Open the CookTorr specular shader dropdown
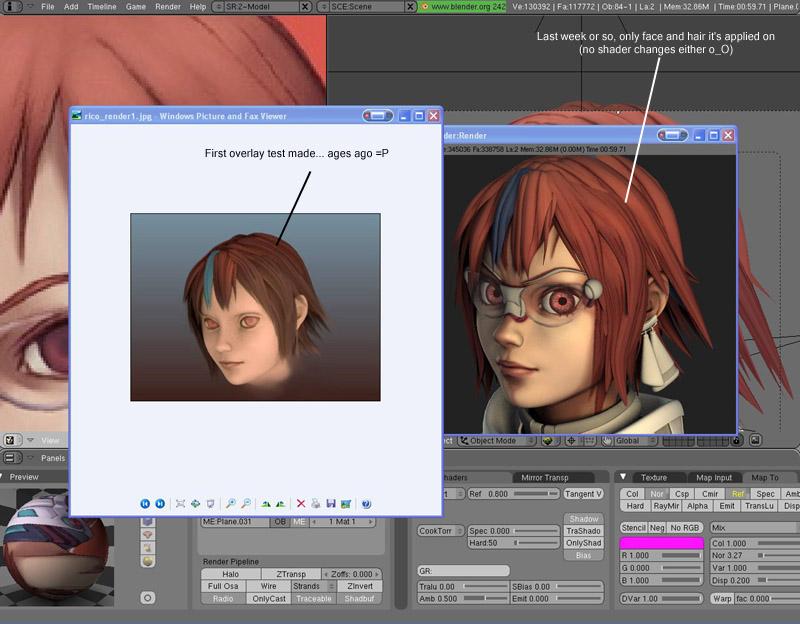The height and width of the screenshot is (624, 800). point(441,531)
